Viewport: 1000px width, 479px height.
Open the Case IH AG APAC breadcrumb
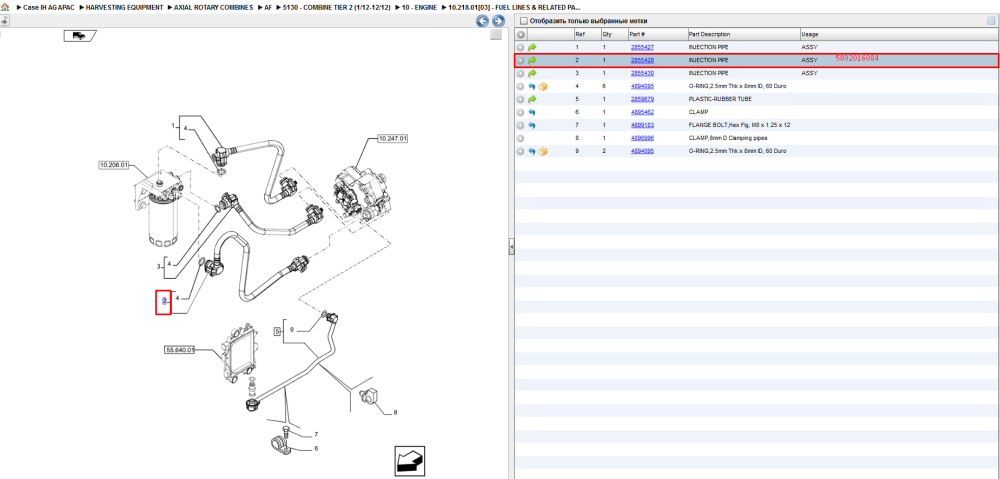click(49, 7)
